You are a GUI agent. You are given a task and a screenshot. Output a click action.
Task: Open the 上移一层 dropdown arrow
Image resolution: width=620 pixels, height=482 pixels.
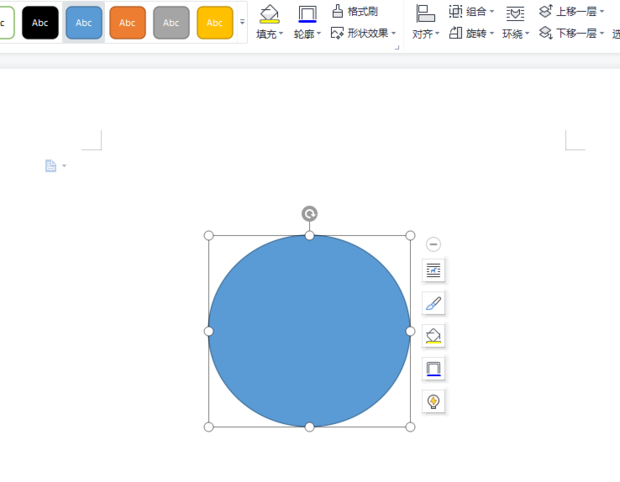[x=602, y=11]
